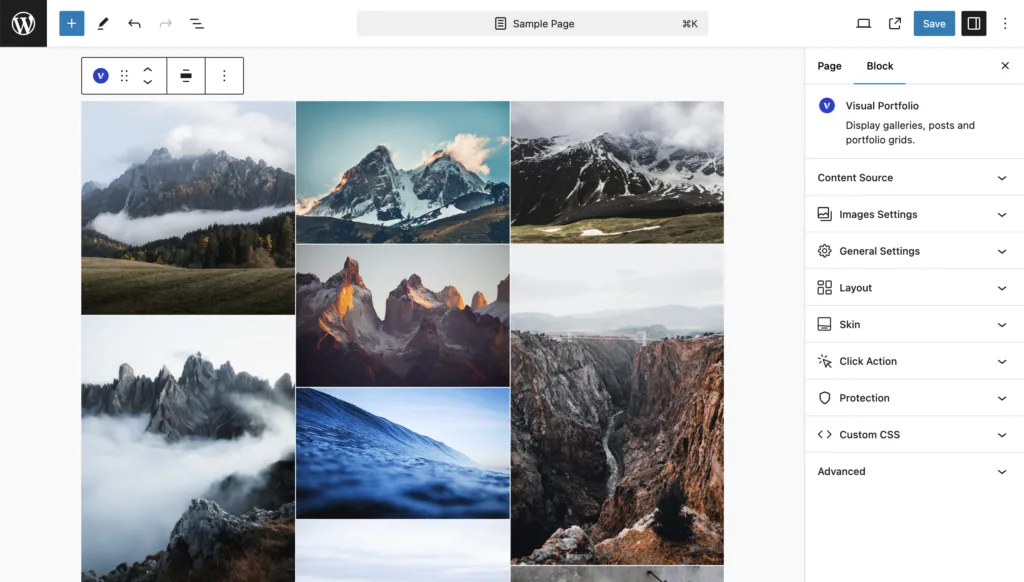The height and width of the screenshot is (582, 1024).
Task: Open the Document Overview list icon
Action: tap(197, 23)
